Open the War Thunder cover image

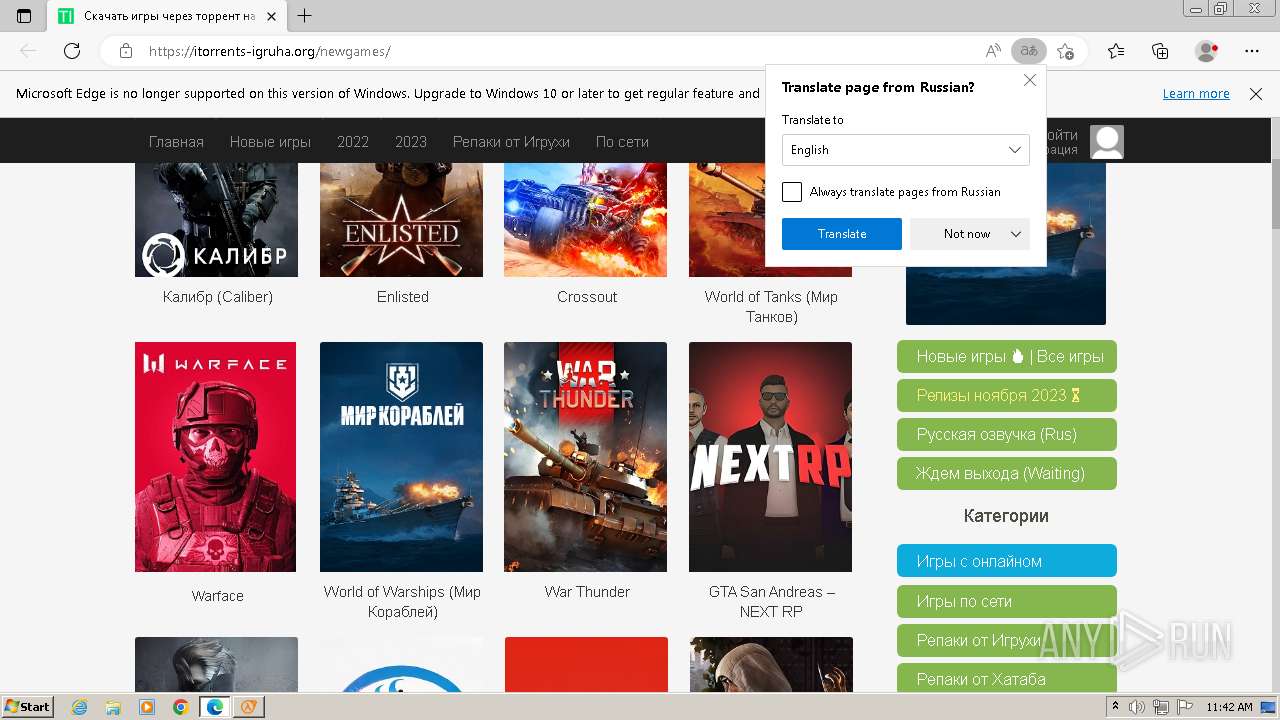pyautogui.click(x=585, y=457)
